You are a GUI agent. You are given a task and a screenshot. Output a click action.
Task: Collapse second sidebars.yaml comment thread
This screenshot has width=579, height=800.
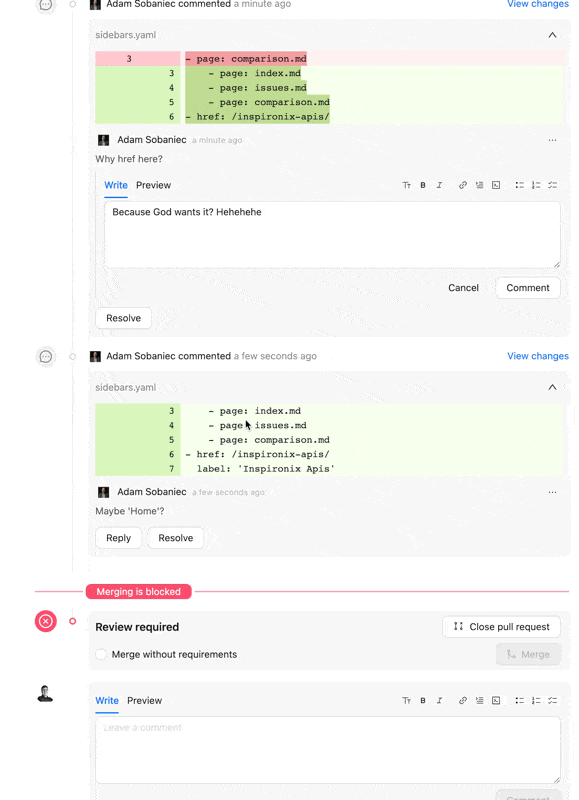coord(552,387)
